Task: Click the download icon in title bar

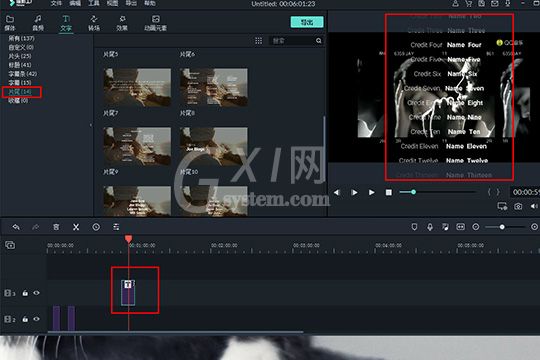Action: tap(508, 3)
